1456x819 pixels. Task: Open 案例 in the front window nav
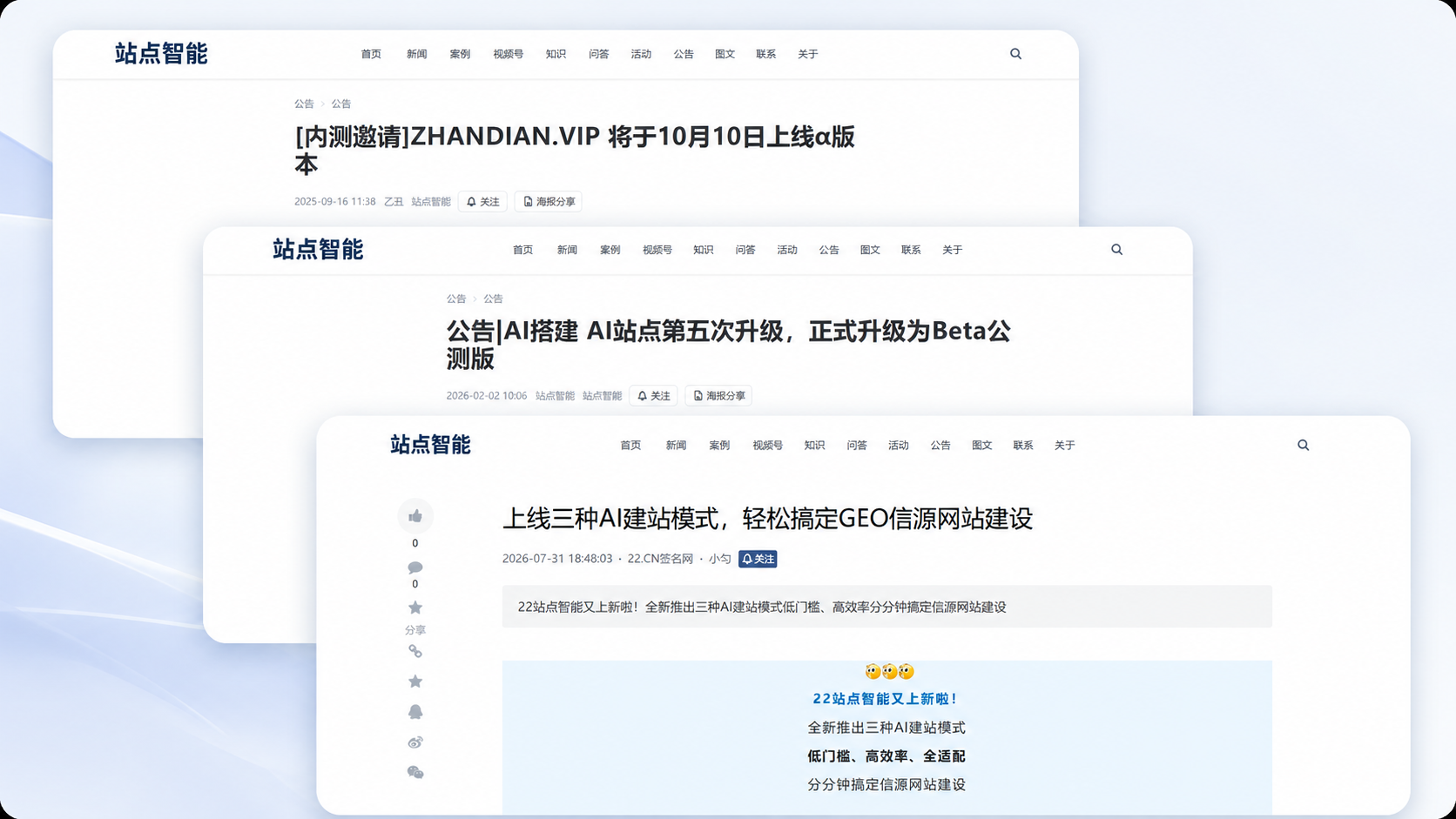point(719,446)
